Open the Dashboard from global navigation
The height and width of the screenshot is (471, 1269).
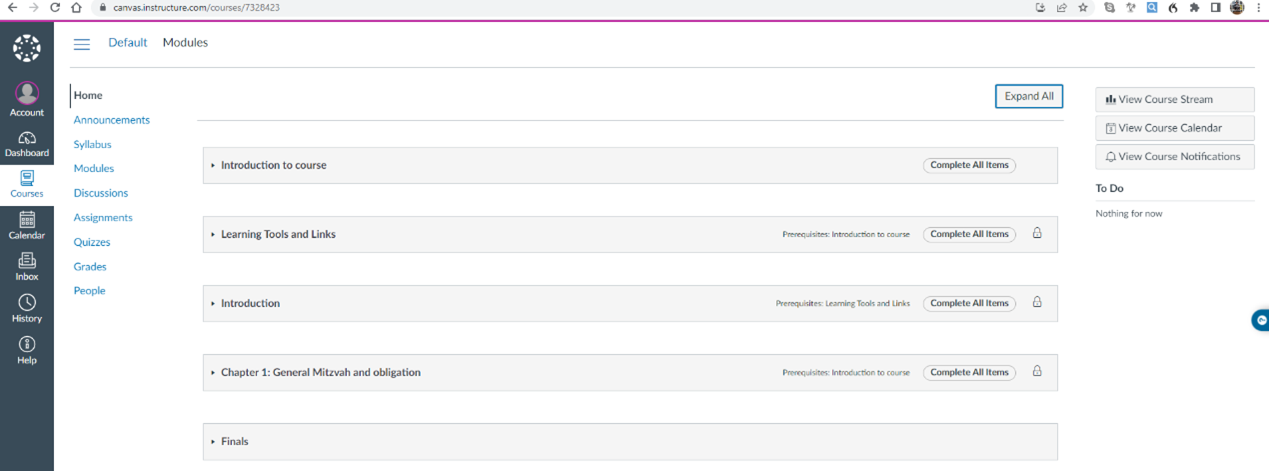[x=27, y=145]
